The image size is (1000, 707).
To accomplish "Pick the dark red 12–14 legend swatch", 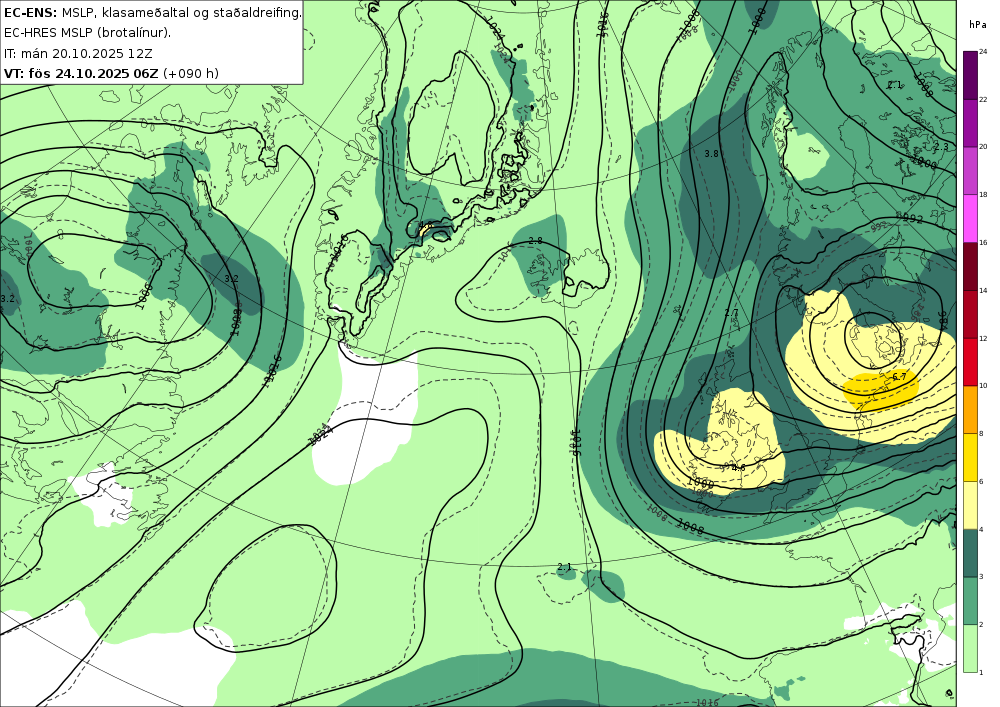I will [970, 314].
